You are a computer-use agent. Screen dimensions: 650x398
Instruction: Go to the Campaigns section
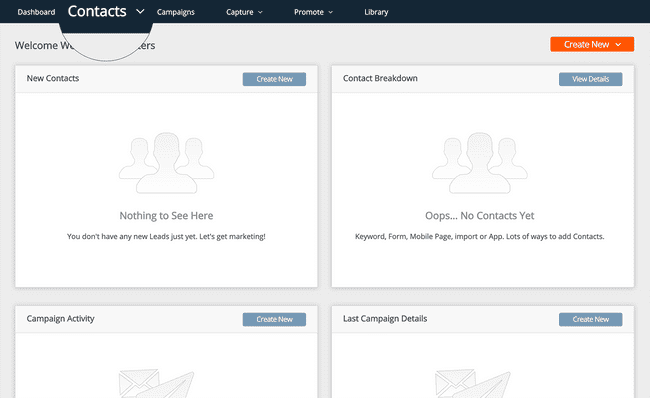[175, 12]
